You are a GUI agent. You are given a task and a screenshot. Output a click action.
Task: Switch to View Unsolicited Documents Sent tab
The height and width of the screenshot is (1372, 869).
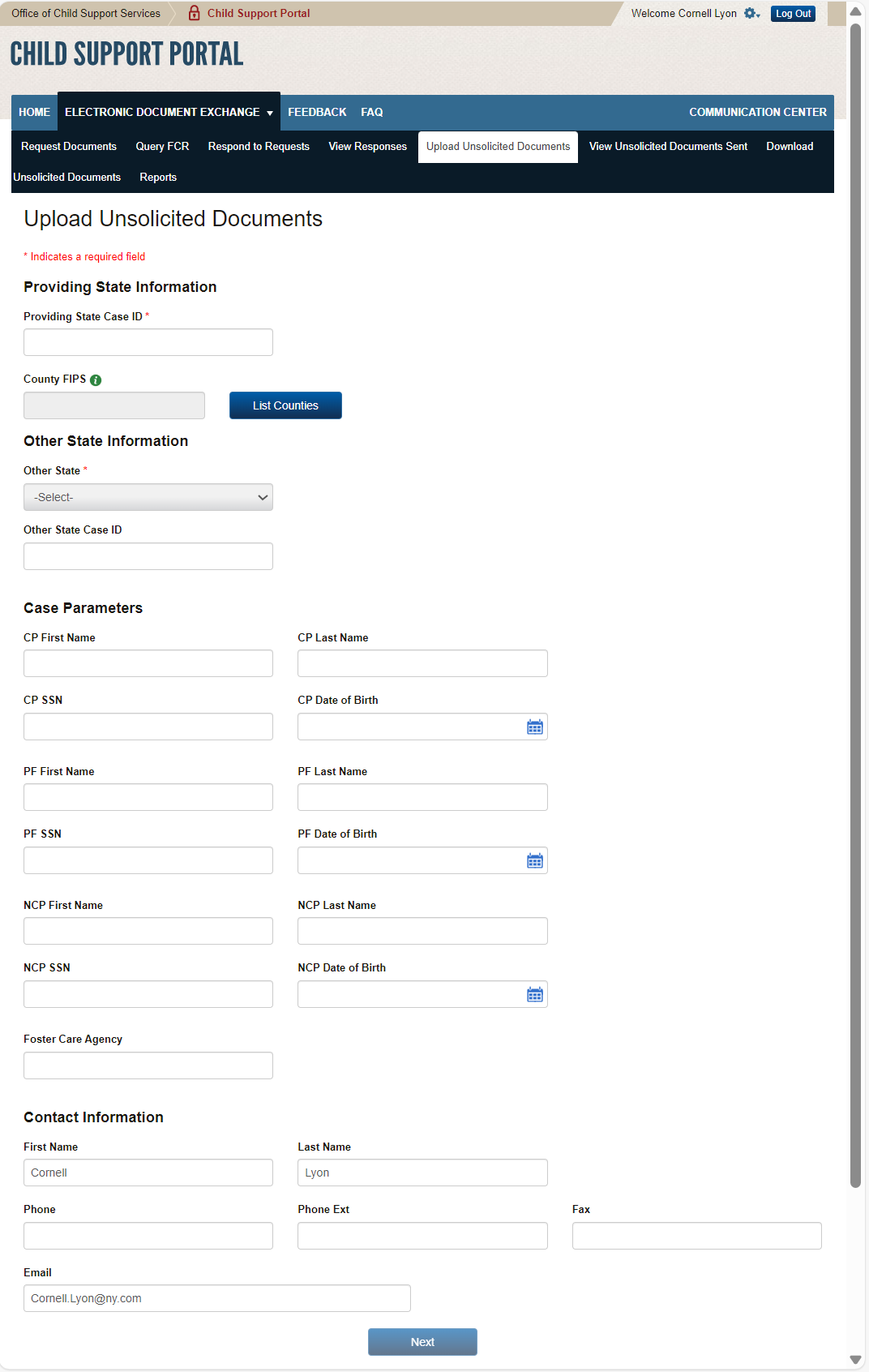668,147
